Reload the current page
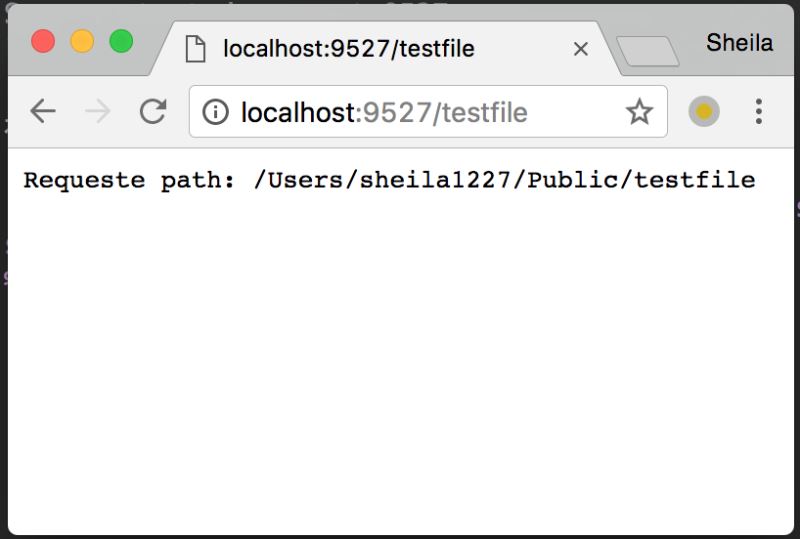 152,111
